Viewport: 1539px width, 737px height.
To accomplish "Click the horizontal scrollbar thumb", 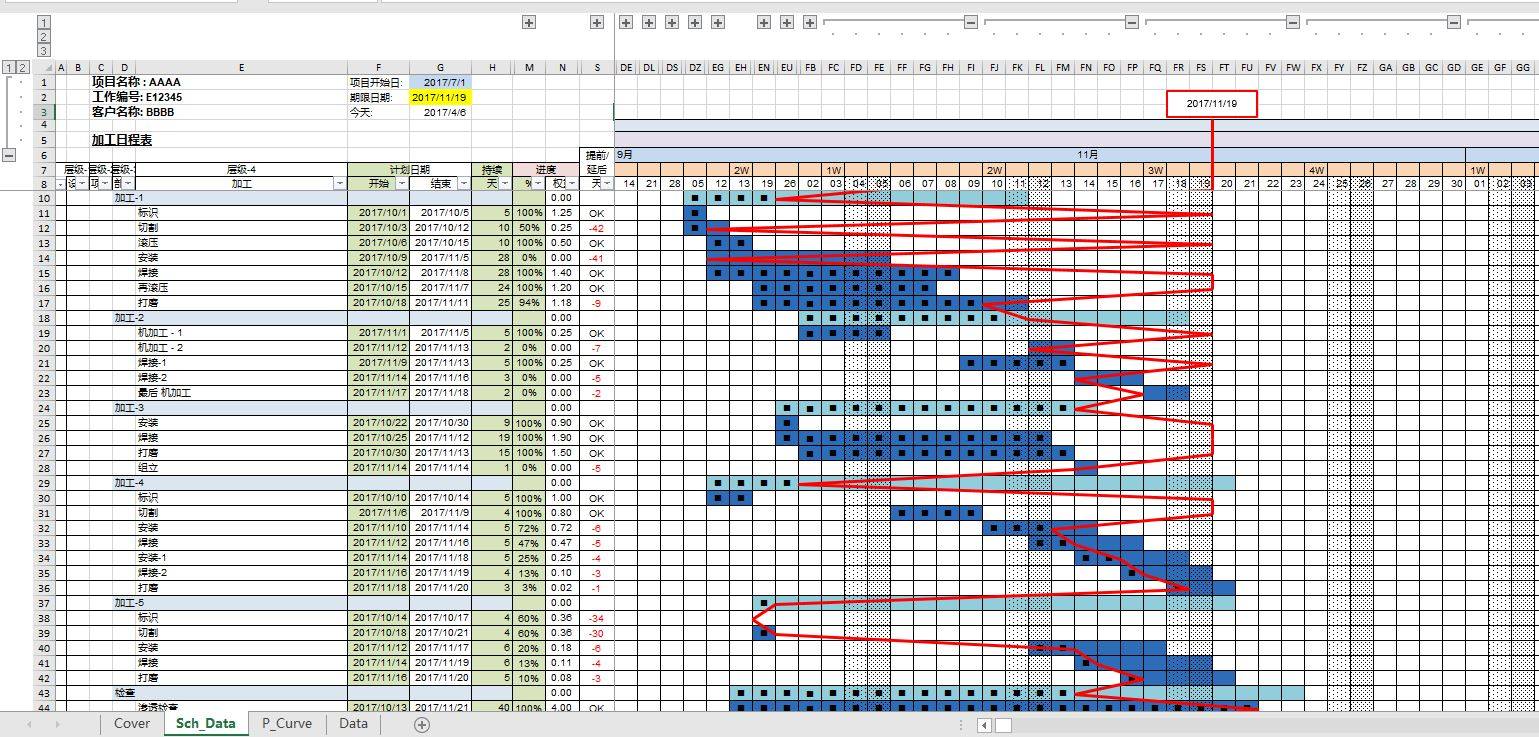I will tap(1003, 725).
